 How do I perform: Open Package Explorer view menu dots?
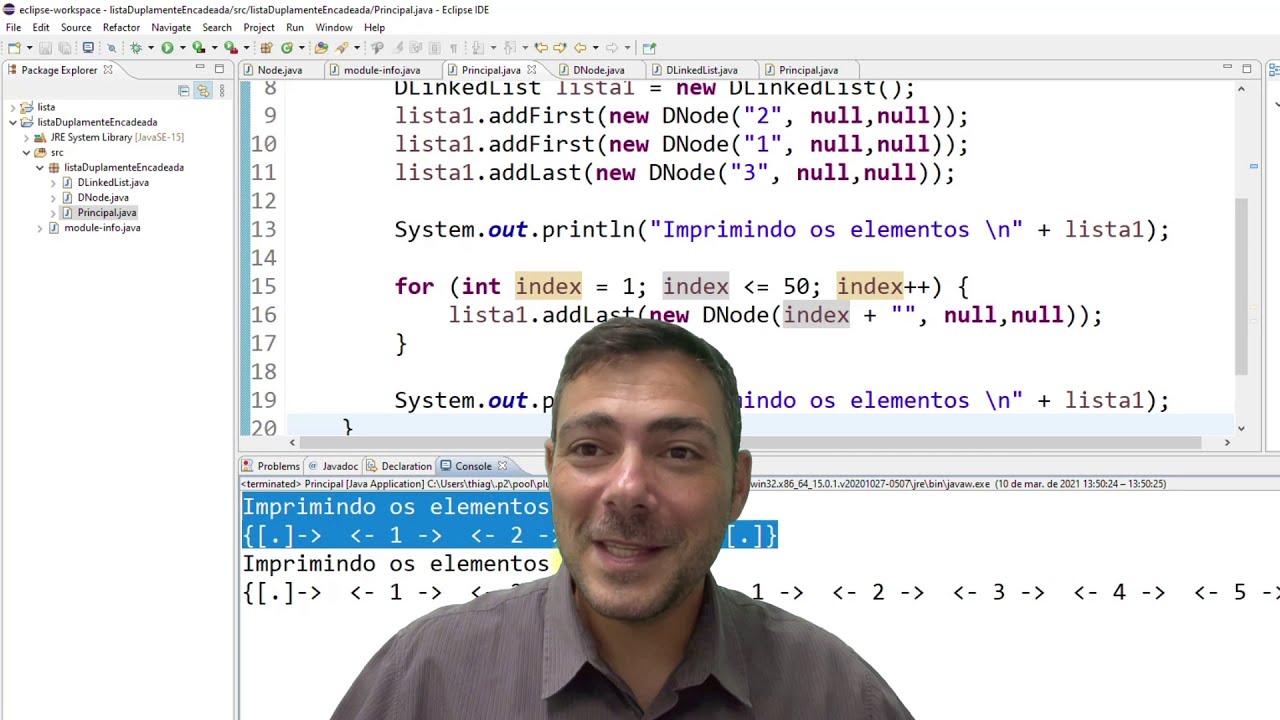coord(221,90)
